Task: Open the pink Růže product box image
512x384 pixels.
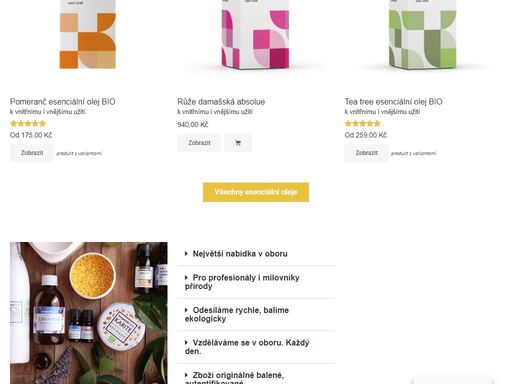Action: point(255,35)
